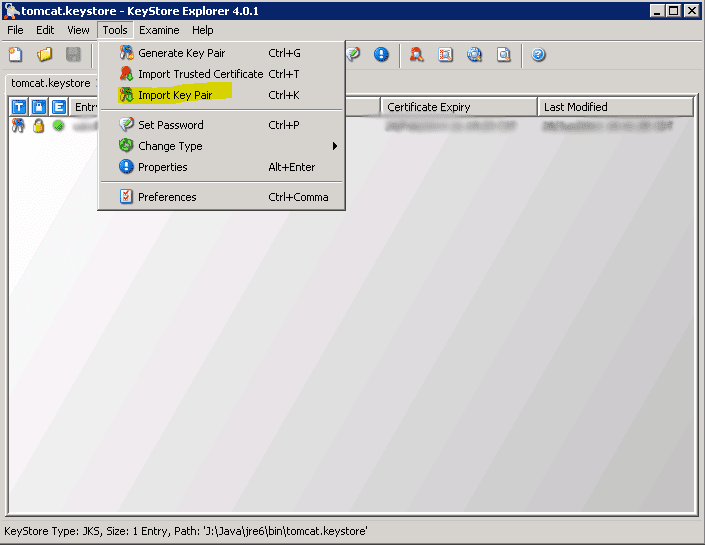The height and width of the screenshot is (545, 705).
Task: Click the Examine SSL toolbar icon
Action: point(474,54)
